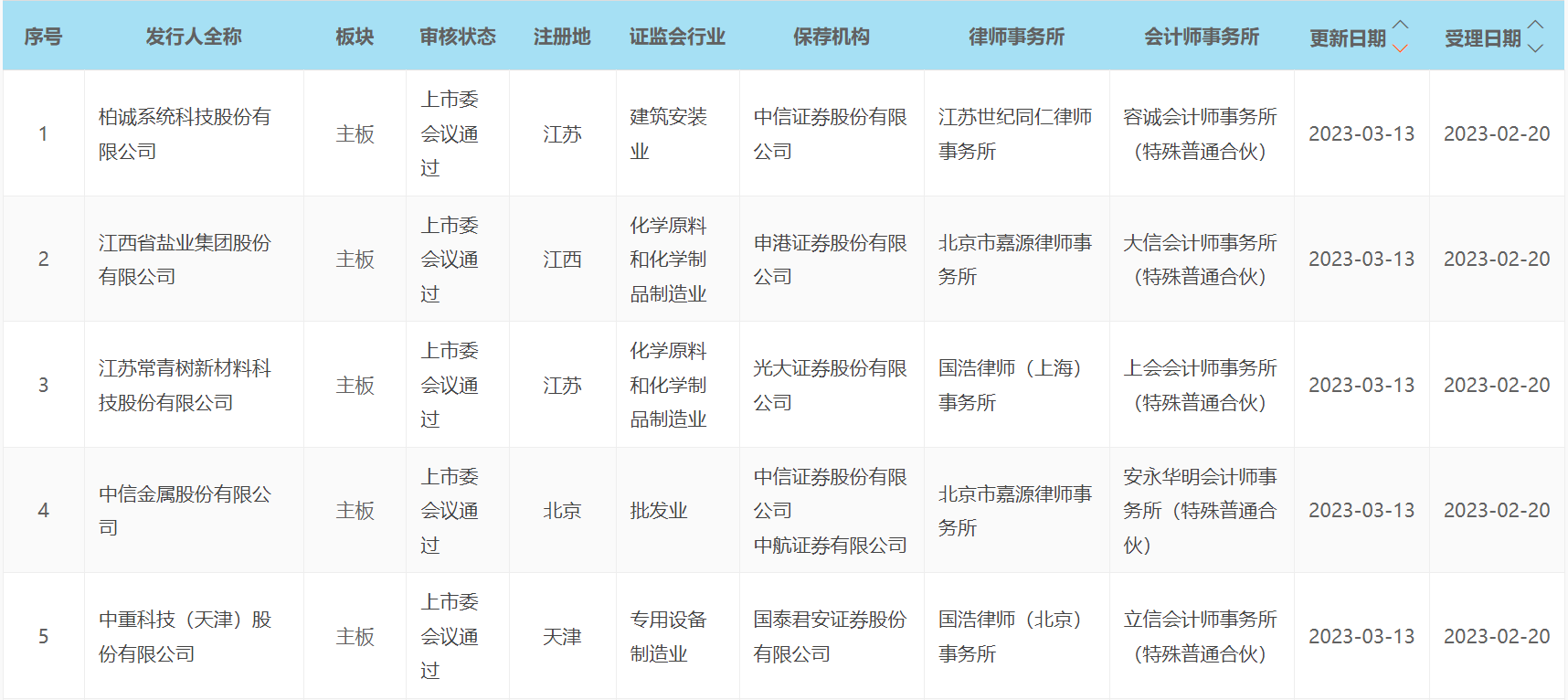Image resolution: width=1568 pixels, height=700 pixels.
Task: Click law firm 江苏世纪同仁律师事务所
Action: click(x=1015, y=133)
